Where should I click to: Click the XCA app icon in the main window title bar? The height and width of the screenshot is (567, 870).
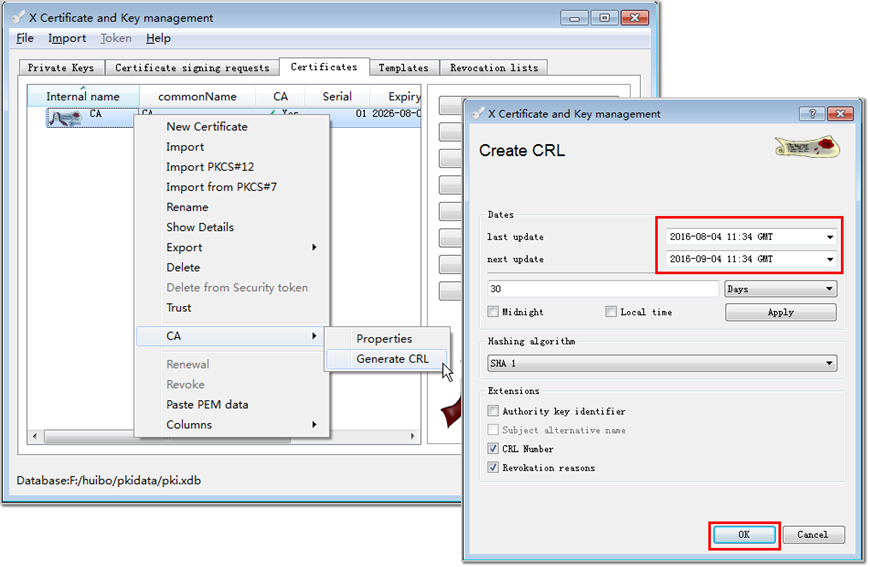(18, 18)
